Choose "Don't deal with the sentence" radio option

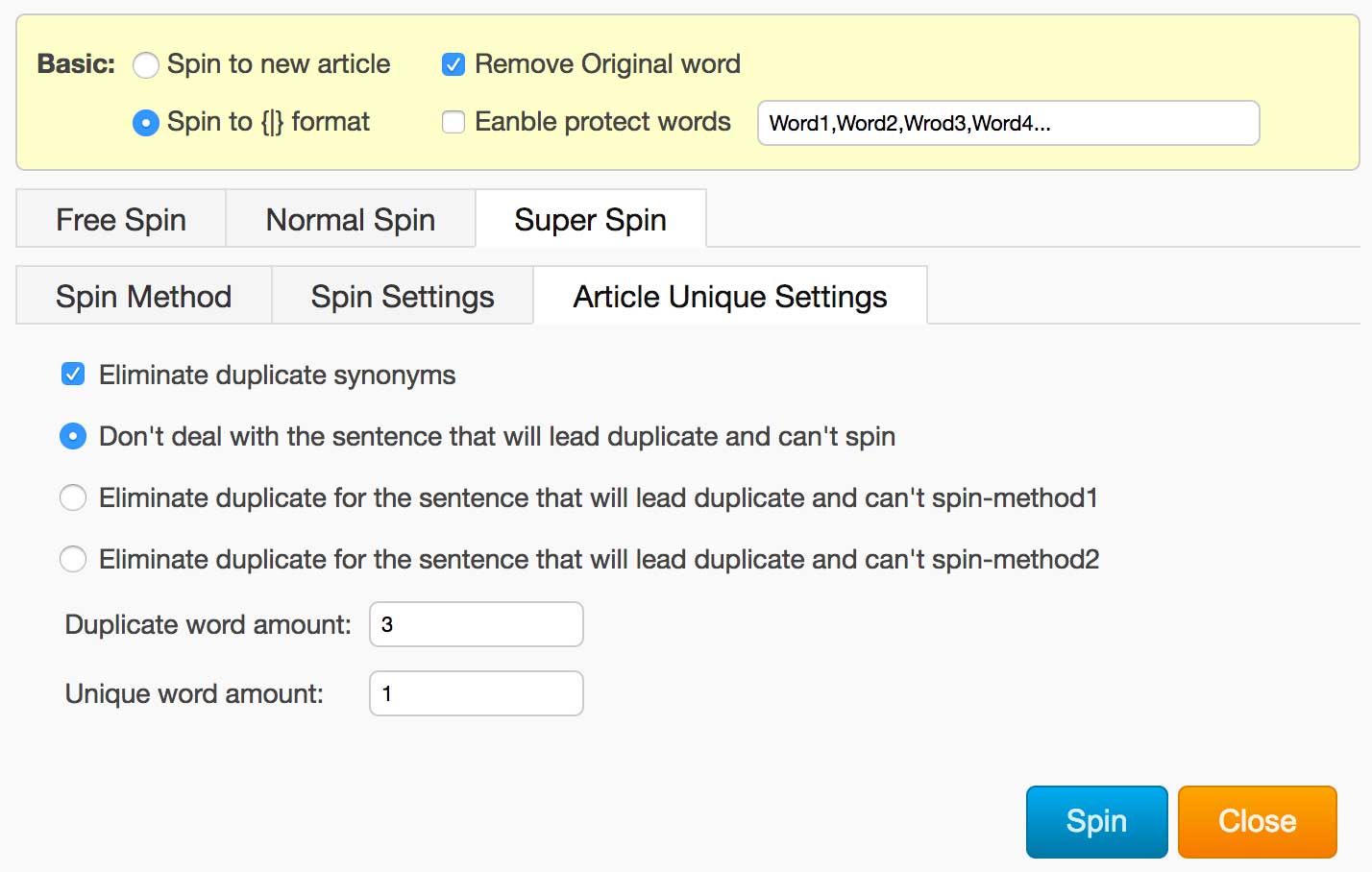(x=73, y=436)
